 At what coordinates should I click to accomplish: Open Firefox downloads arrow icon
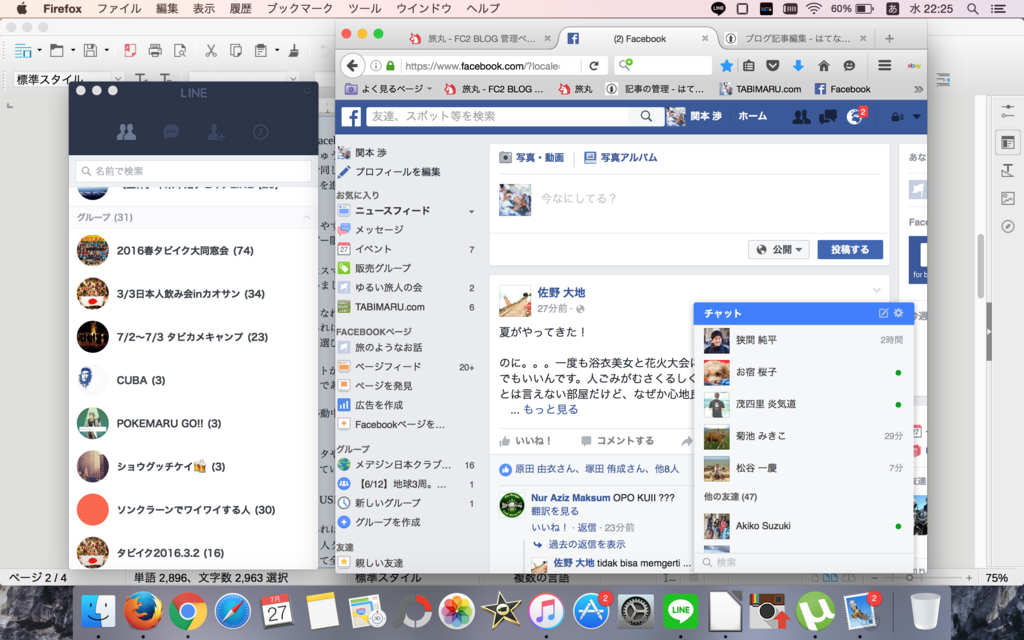(x=798, y=65)
